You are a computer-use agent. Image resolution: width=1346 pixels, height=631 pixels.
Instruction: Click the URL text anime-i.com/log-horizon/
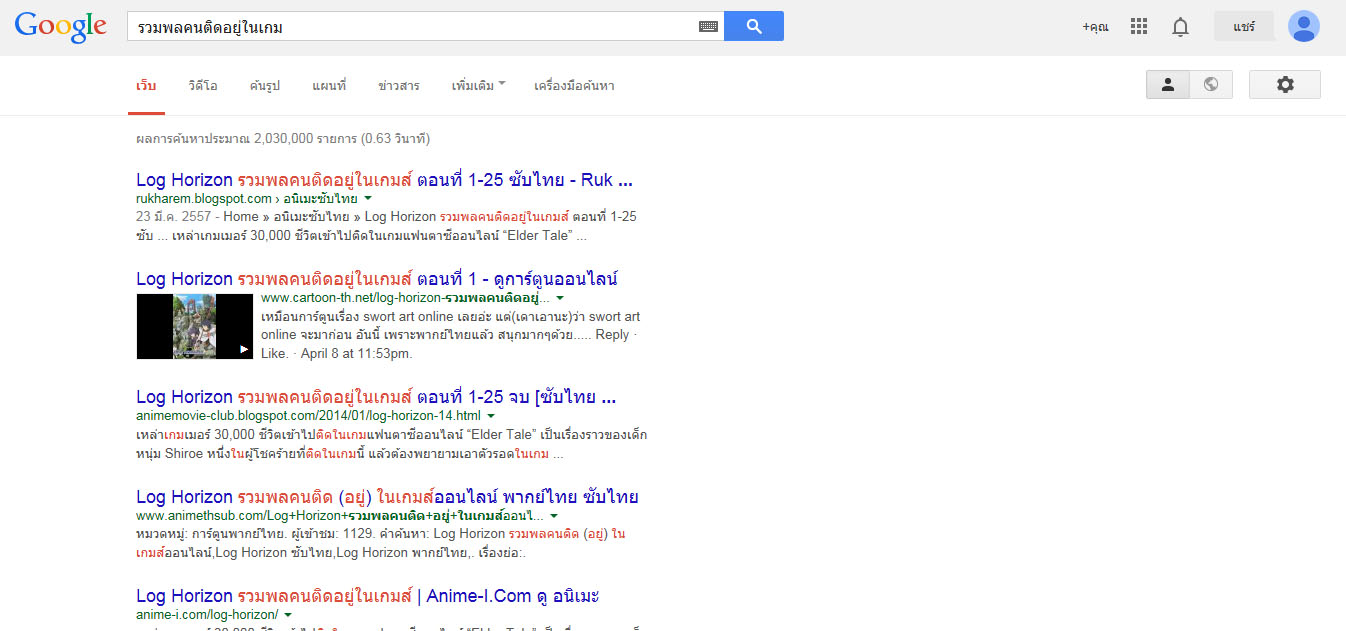point(207,615)
